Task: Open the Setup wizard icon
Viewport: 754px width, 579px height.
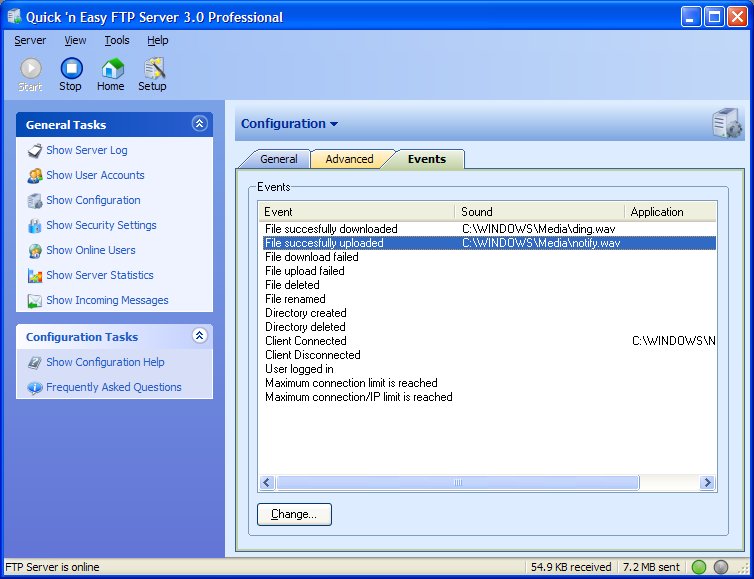Action: tap(154, 69)
